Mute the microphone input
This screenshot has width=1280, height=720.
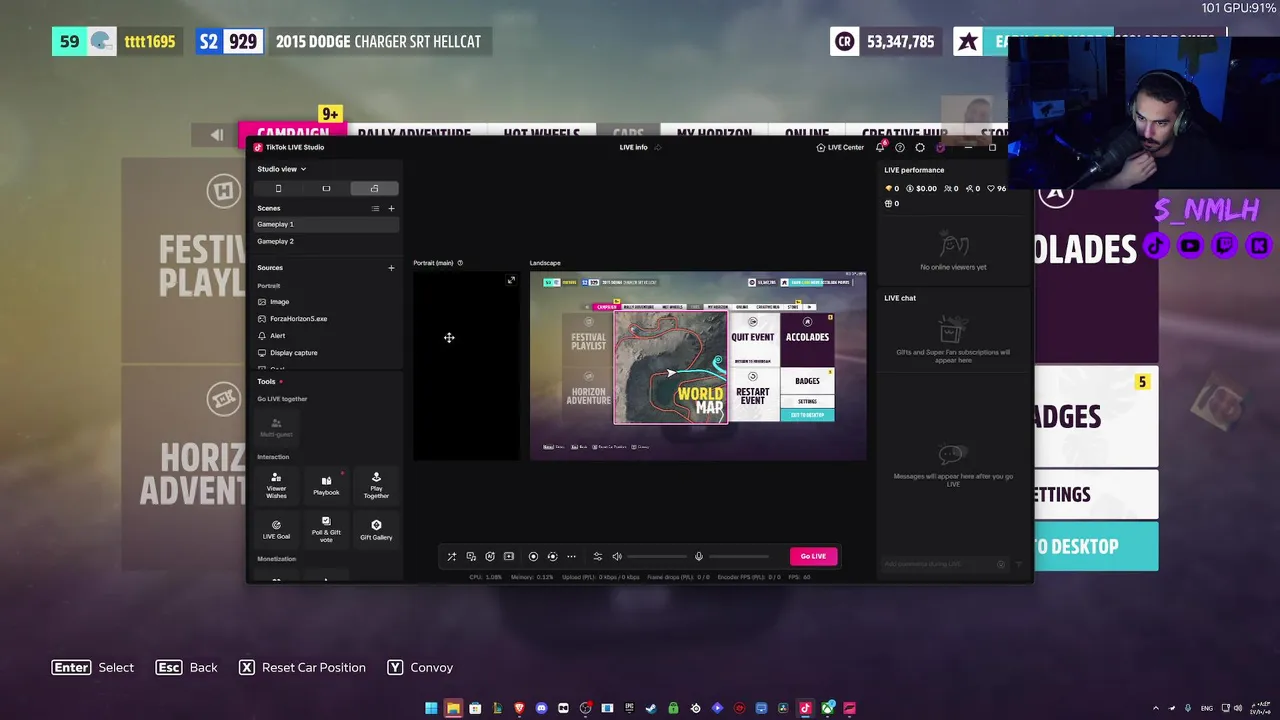point(699,556)
